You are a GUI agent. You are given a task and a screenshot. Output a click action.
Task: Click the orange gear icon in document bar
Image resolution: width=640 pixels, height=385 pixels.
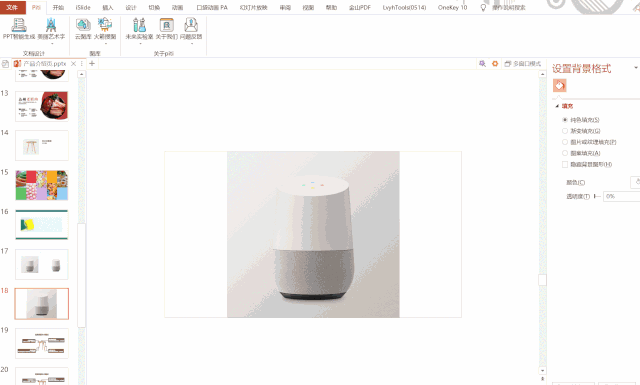(x=495, y=64)
